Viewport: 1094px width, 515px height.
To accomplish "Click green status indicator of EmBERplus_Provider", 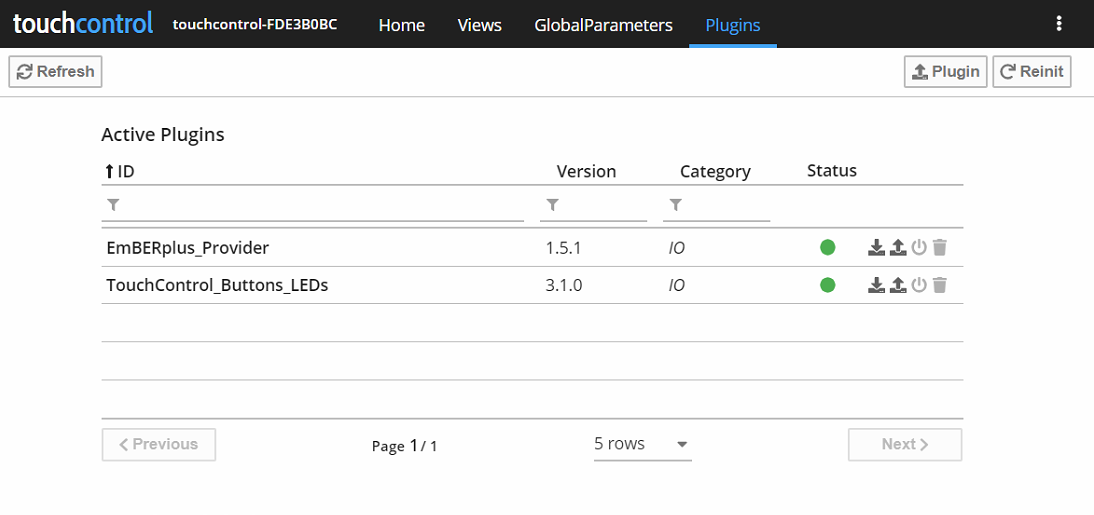I will [827, 248].
